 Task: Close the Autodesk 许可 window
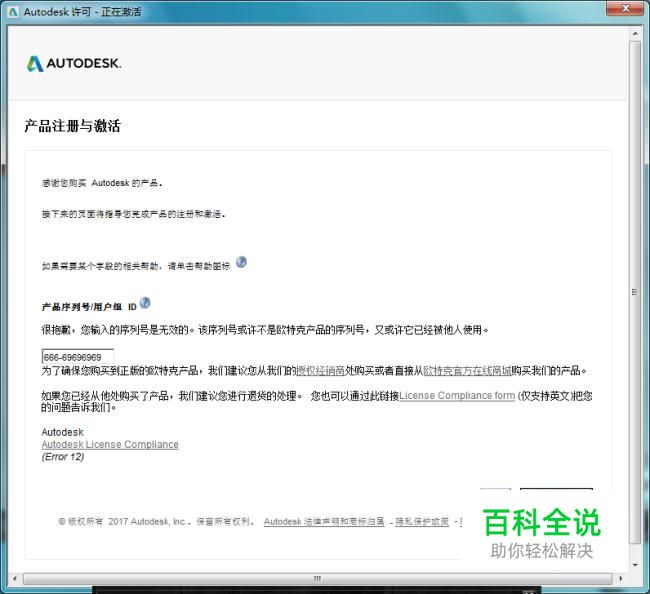626,8
